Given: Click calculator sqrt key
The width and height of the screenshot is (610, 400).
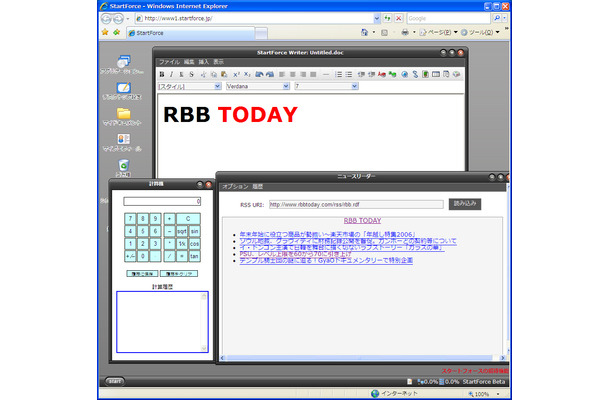Looking at the screenshot, I should 182,231.
